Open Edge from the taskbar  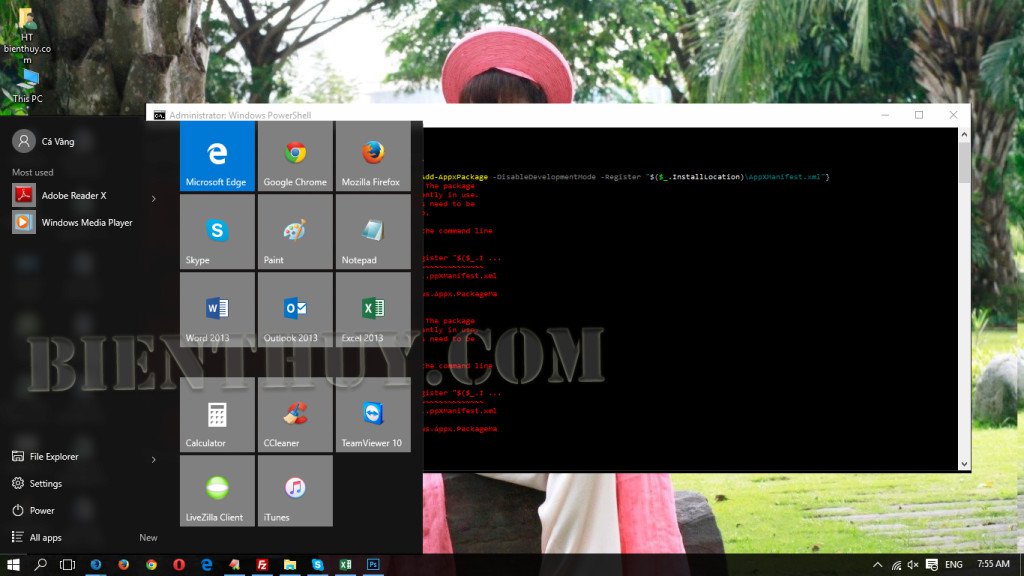click(207, 565)
